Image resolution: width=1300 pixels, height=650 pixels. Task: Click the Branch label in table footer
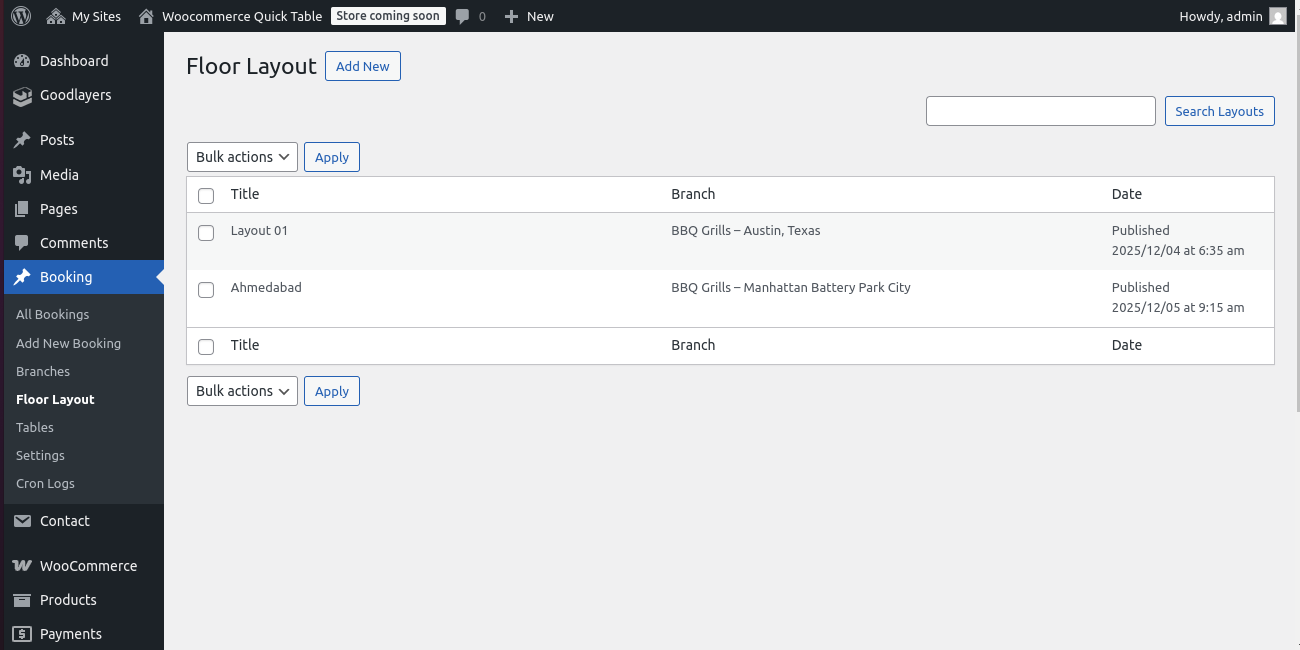[x=693, y=345]
